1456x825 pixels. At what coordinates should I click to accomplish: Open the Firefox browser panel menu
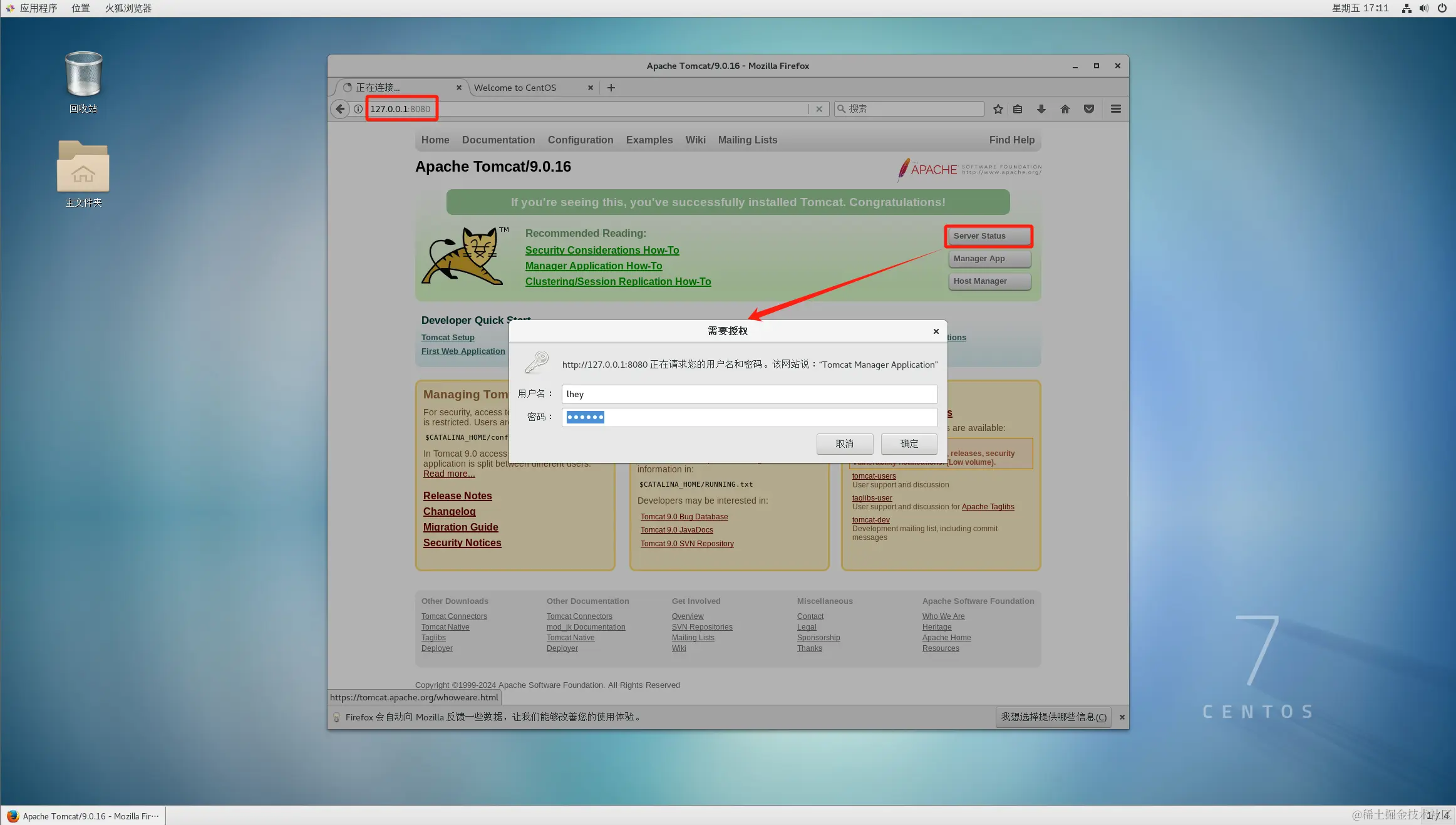(x=128, y=8)
